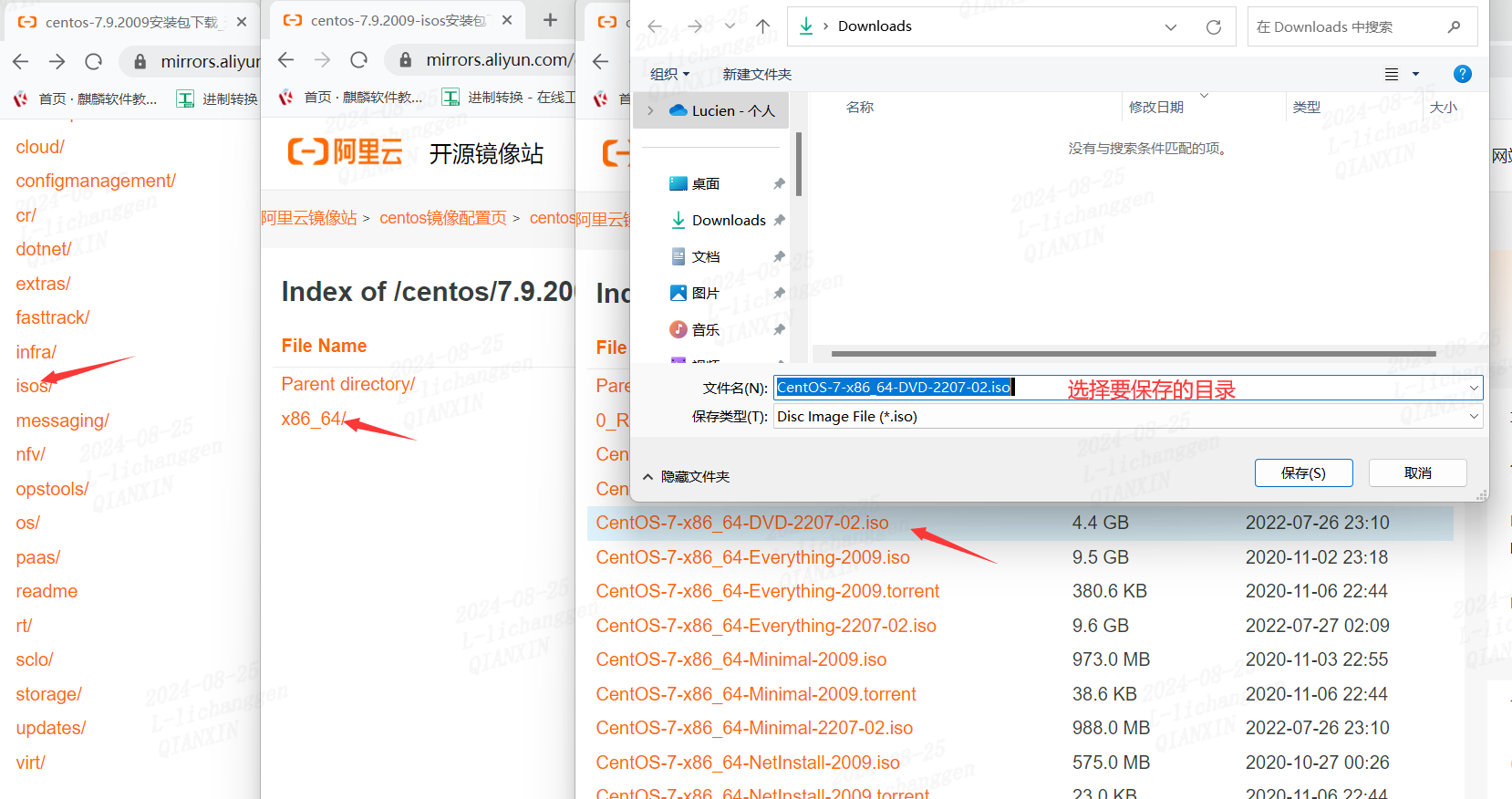Go back in the Save dialog
Screen dimensions: 1512x799
click(655, 26)
